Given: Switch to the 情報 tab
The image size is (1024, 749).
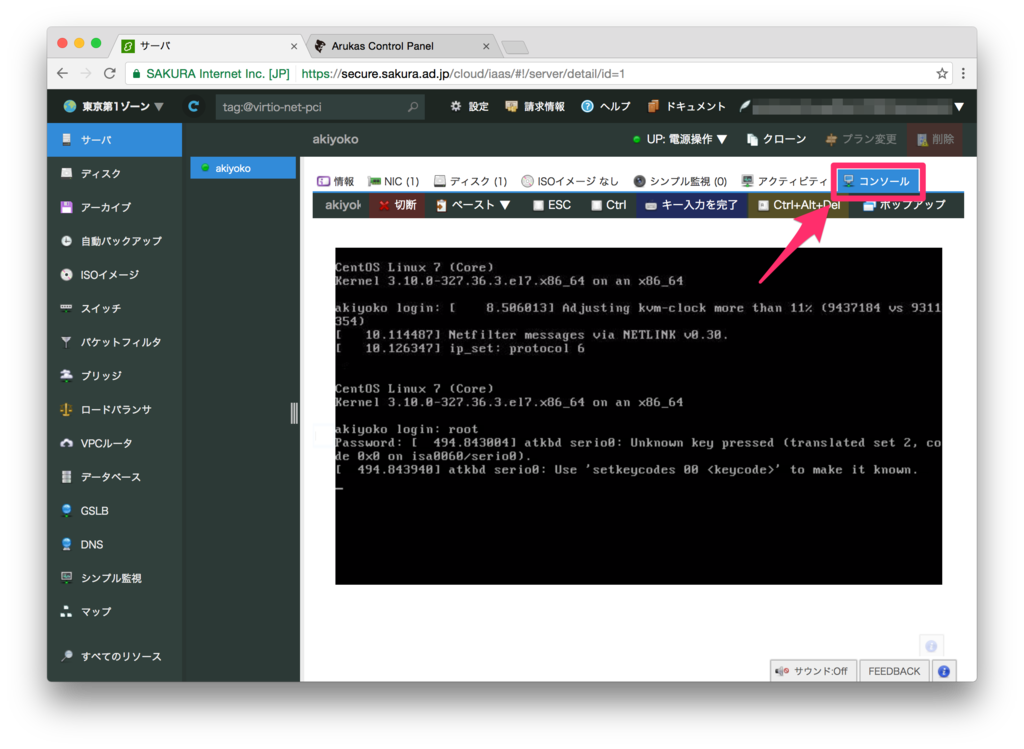Looking at the screenshot, I should tap(335, 181).
